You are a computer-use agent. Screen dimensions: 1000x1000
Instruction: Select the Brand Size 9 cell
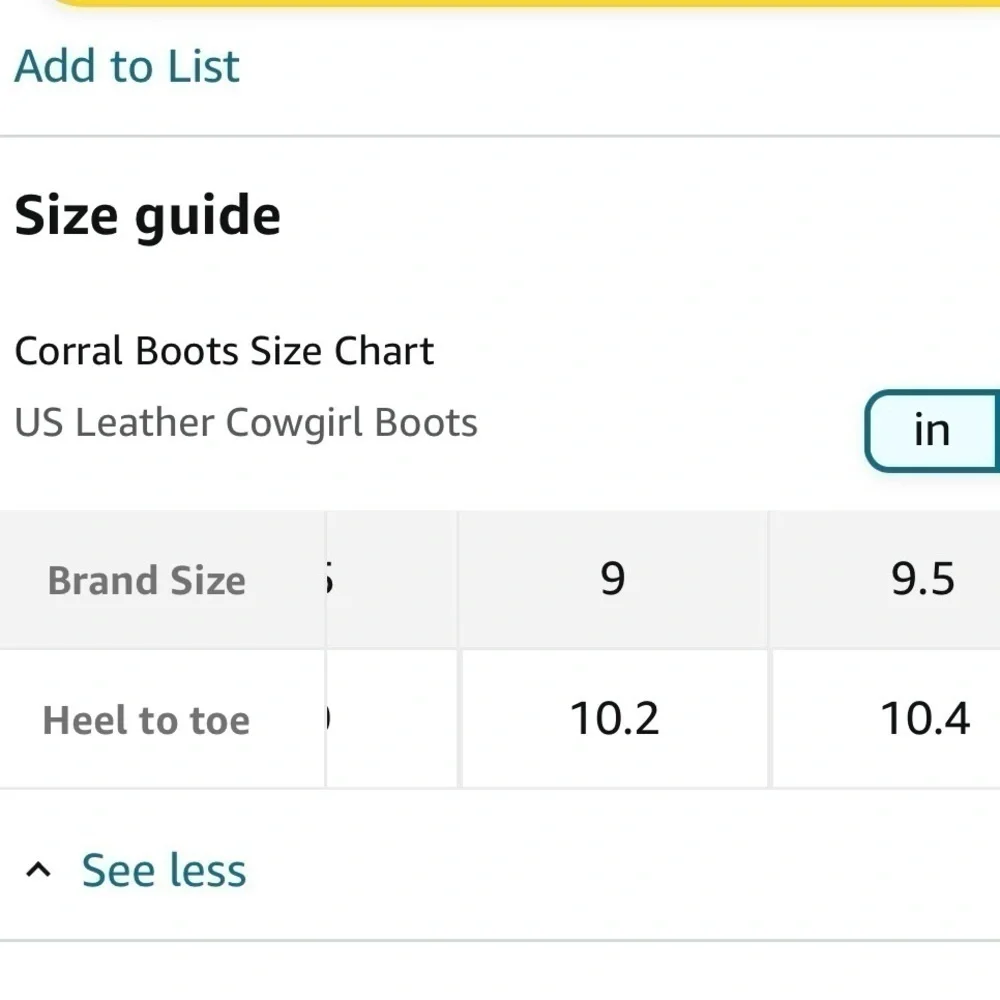tap(613, 580)
